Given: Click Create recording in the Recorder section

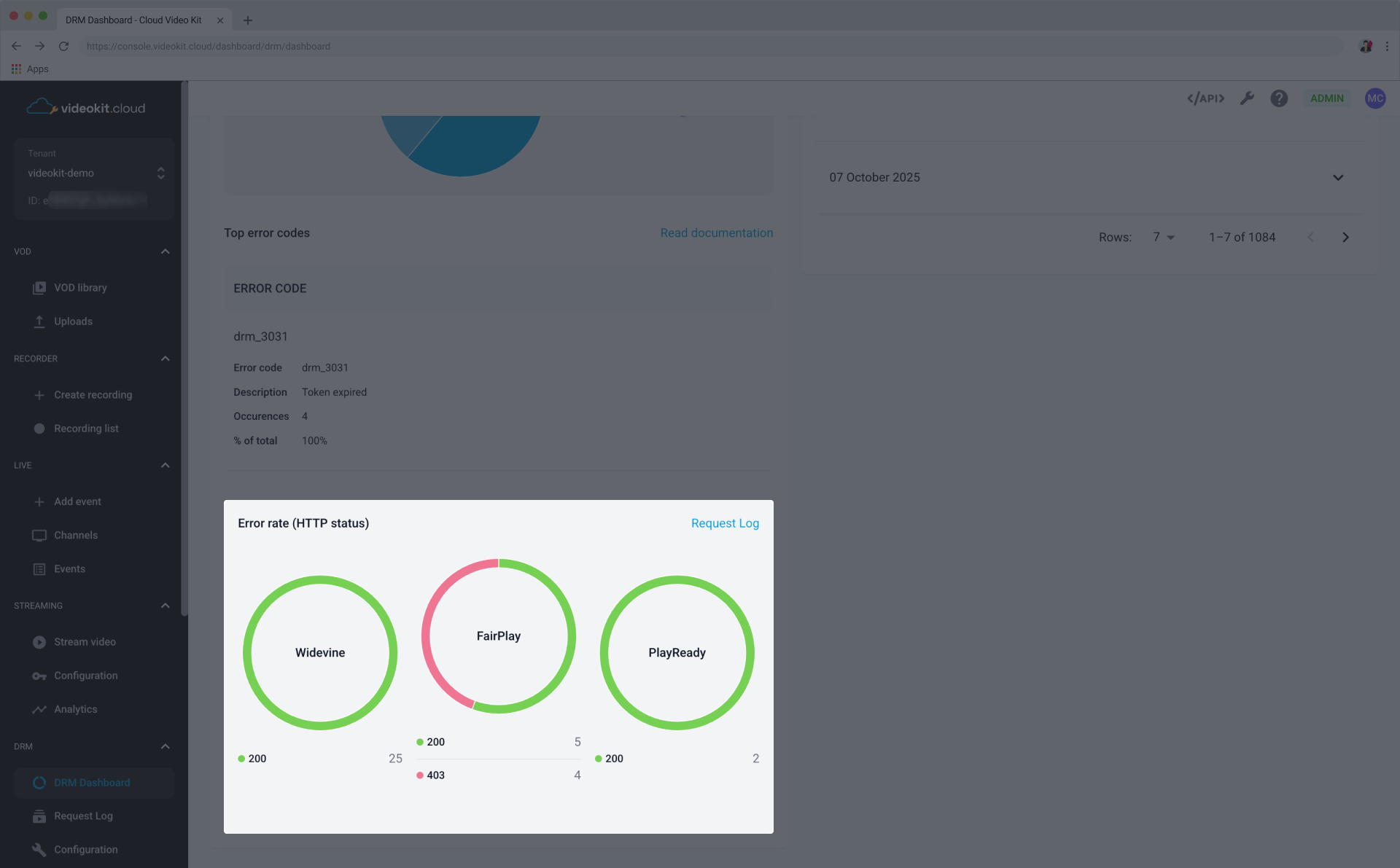Looking at the screenshot, I should tap(93, 394).
